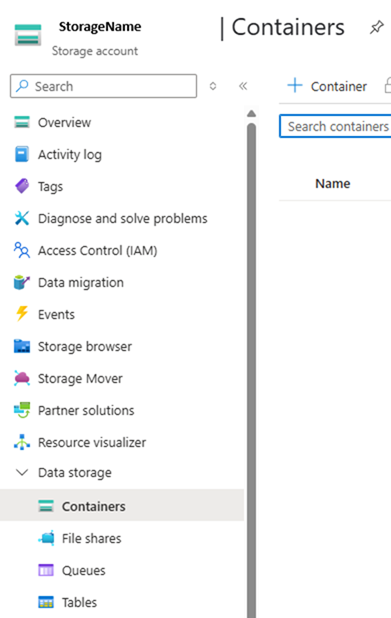Open Storage browser icon
The image size is (391, 618).
[x=22, y=346]
